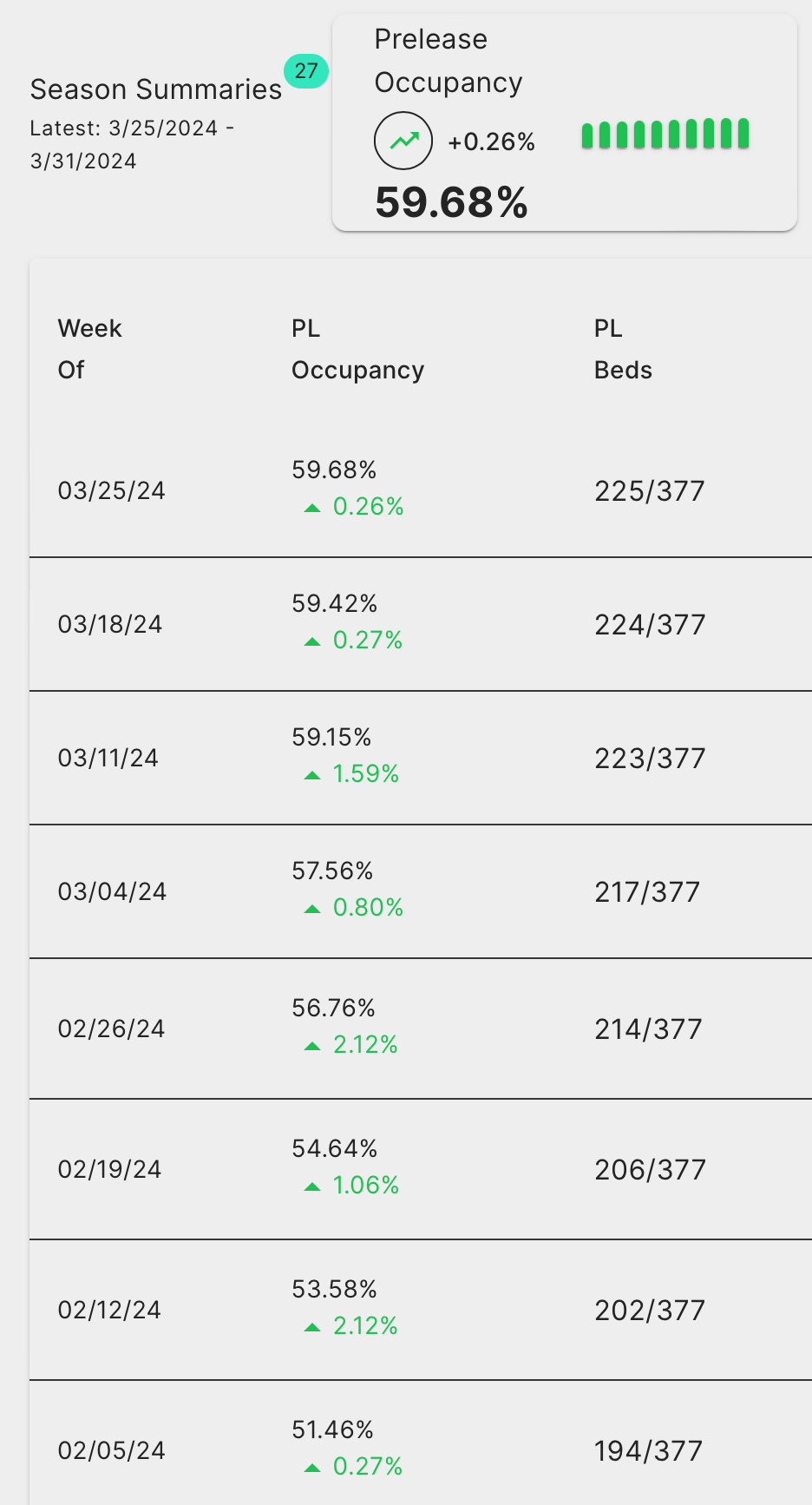The width and height of the screenshot is (812, 1505).
Task: Click green up-triangle beside 0.26% change
Action: (312, 508)
